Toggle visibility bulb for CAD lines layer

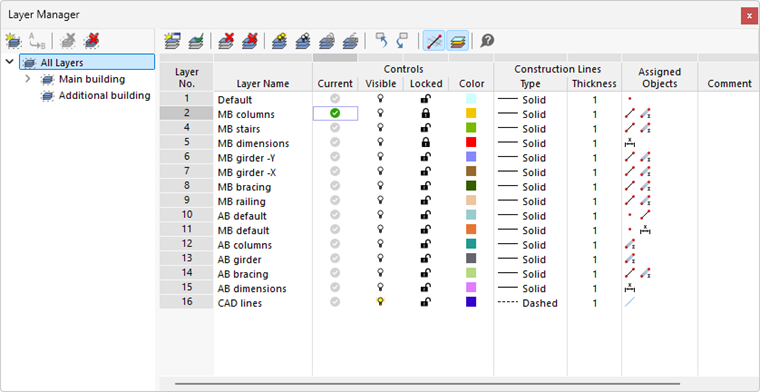tap(380, 302)
